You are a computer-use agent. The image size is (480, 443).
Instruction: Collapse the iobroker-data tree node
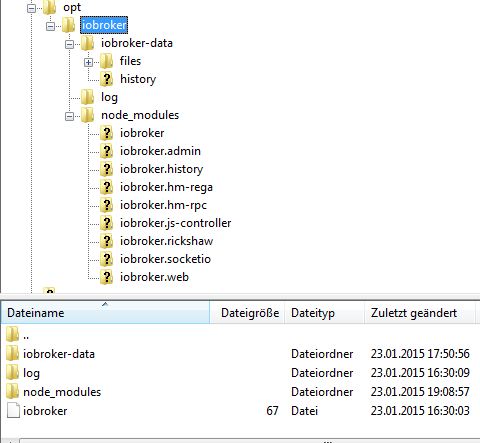[x=69, y=44]
